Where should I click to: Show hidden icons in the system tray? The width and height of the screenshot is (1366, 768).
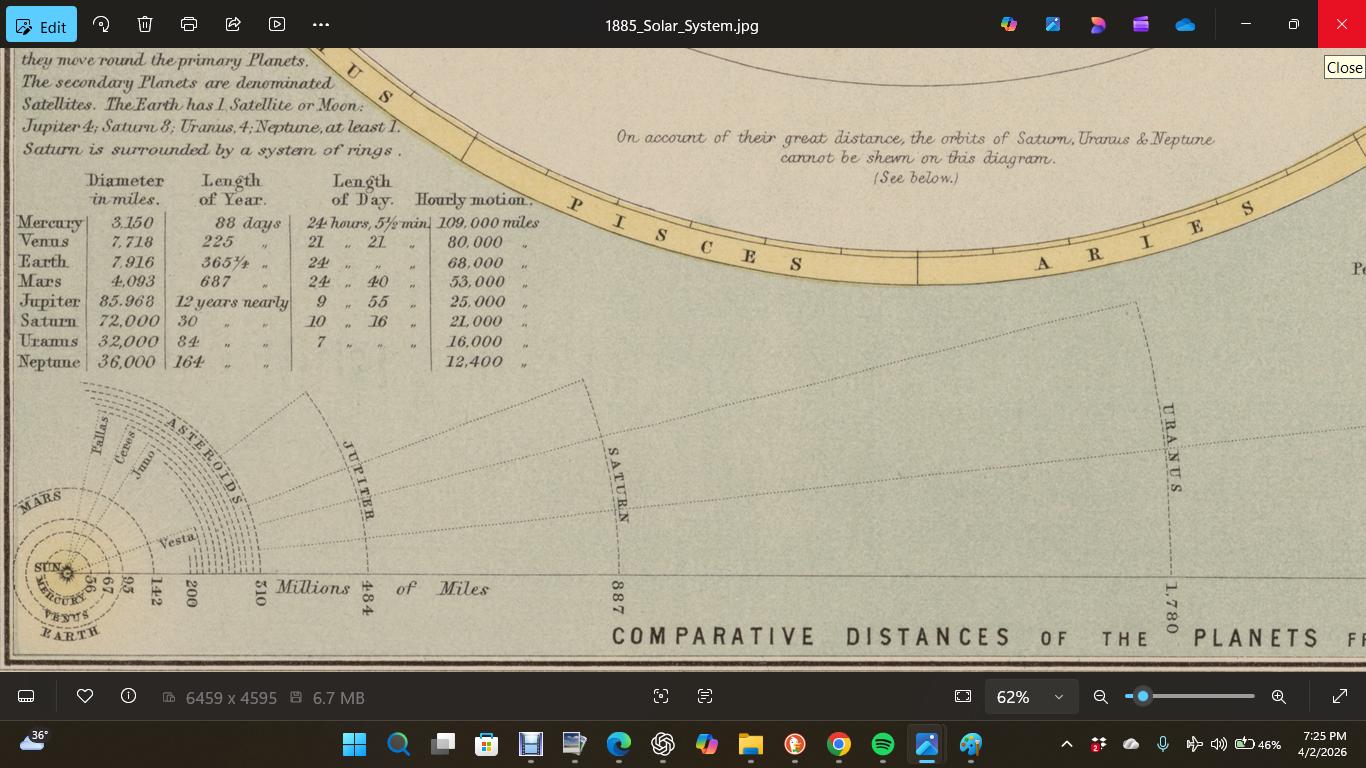click(1066, 744)
